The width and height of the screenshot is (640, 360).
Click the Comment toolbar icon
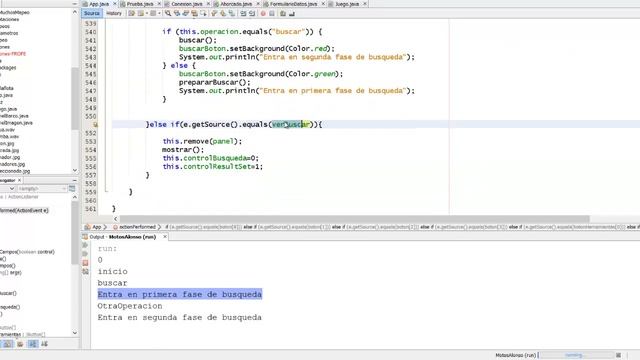point(283,13)
